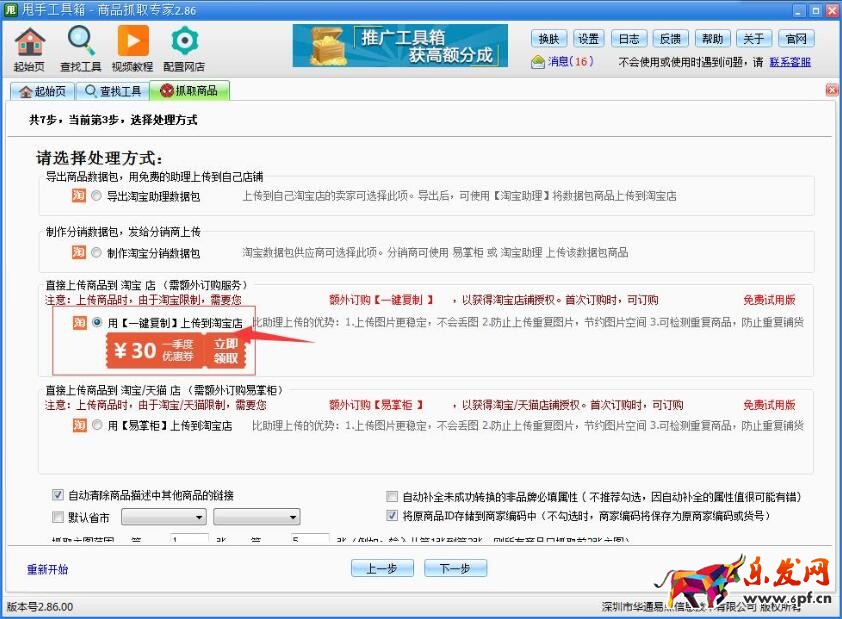Switch to the 起始页 tab
This screenshot has width=842, height=619.
42,91
